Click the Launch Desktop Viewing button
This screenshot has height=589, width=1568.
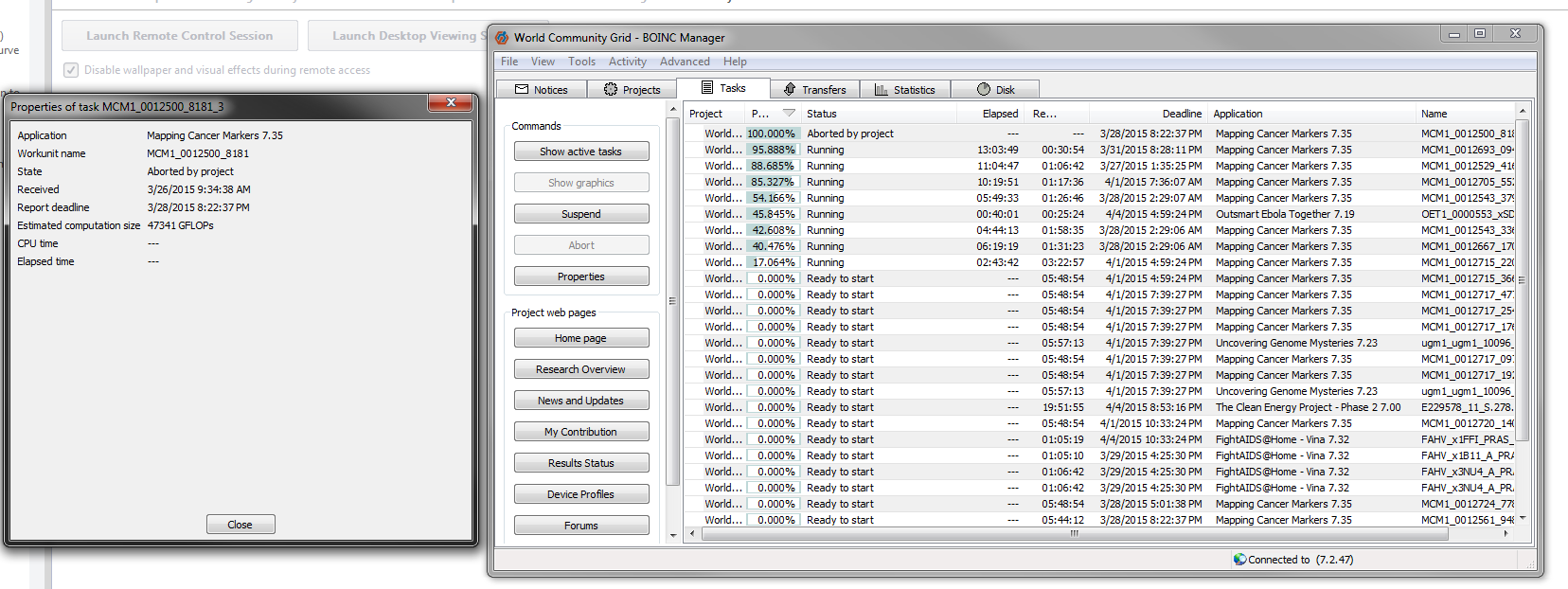(398, 36)
